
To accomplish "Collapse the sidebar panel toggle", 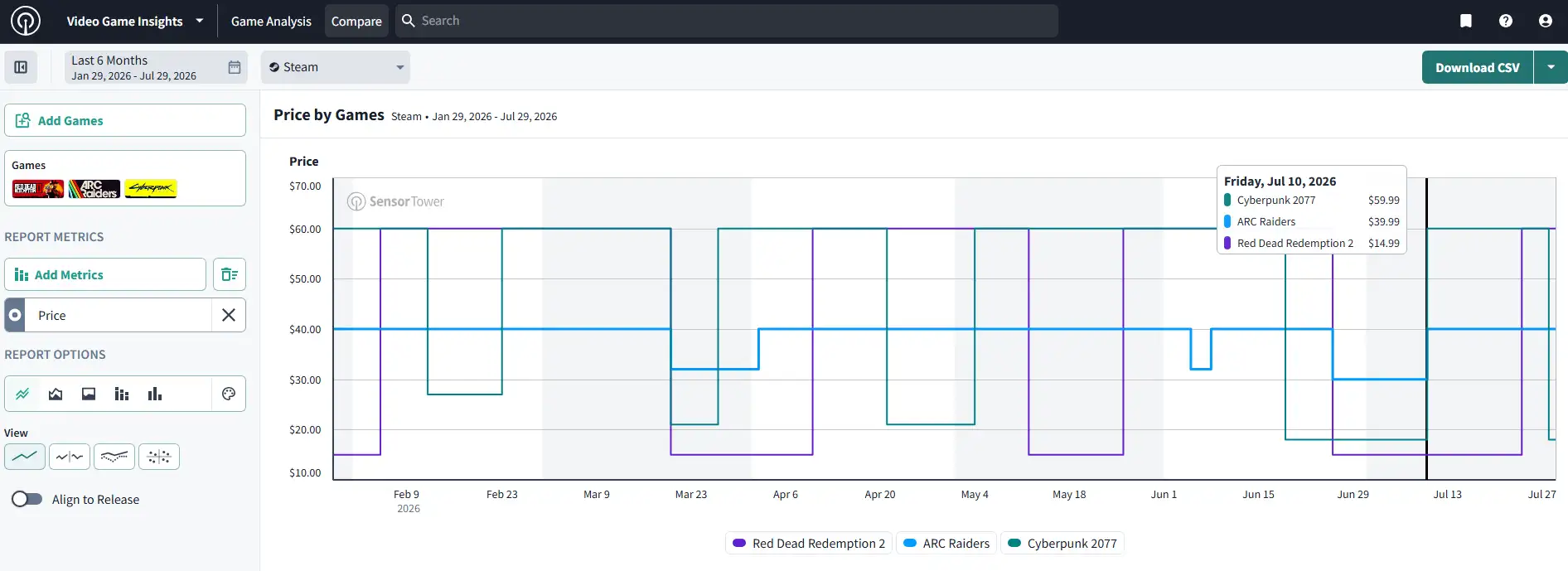I will coord(21,67).
